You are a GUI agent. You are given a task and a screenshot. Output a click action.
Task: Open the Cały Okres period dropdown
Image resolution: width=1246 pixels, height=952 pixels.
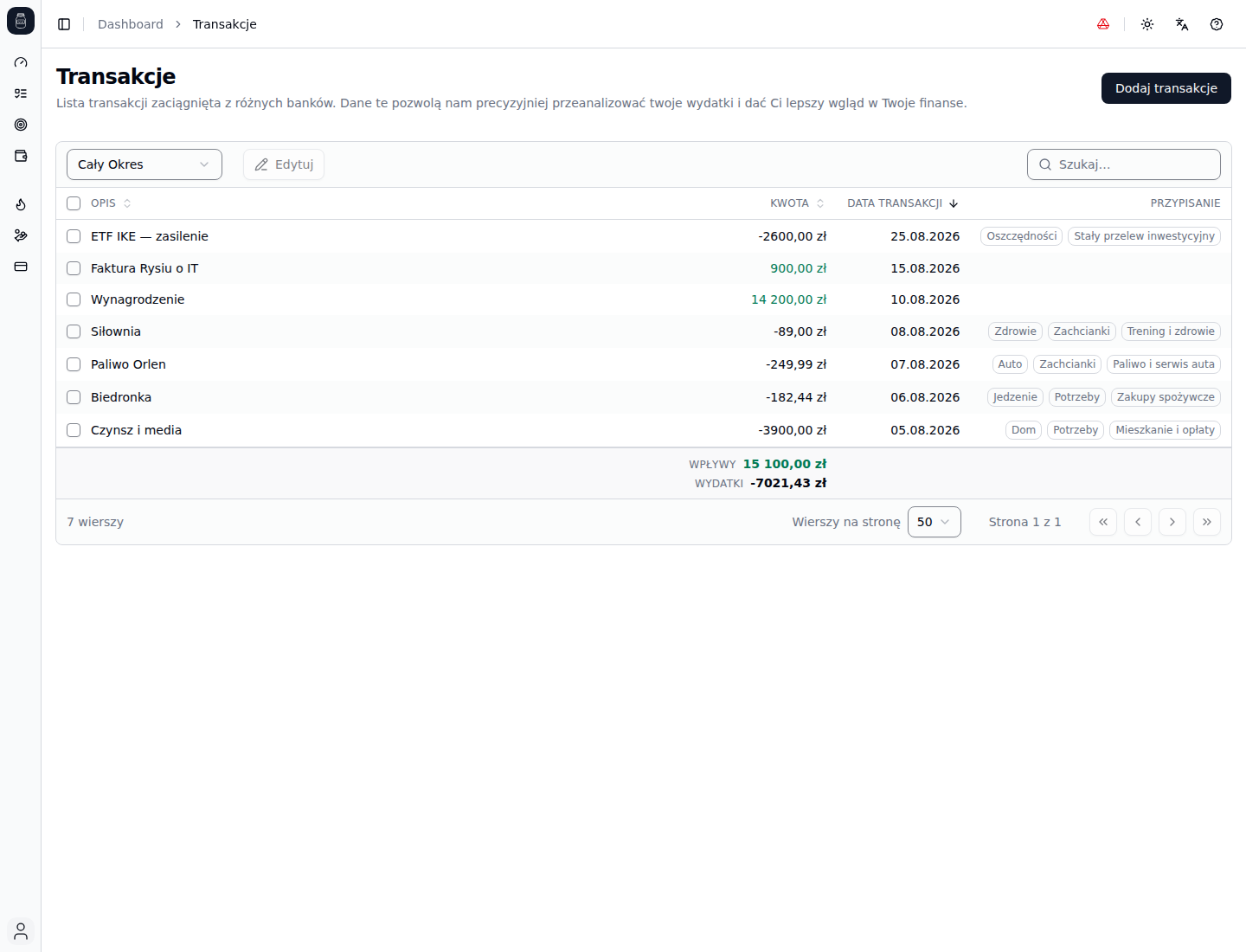(145, 164)
